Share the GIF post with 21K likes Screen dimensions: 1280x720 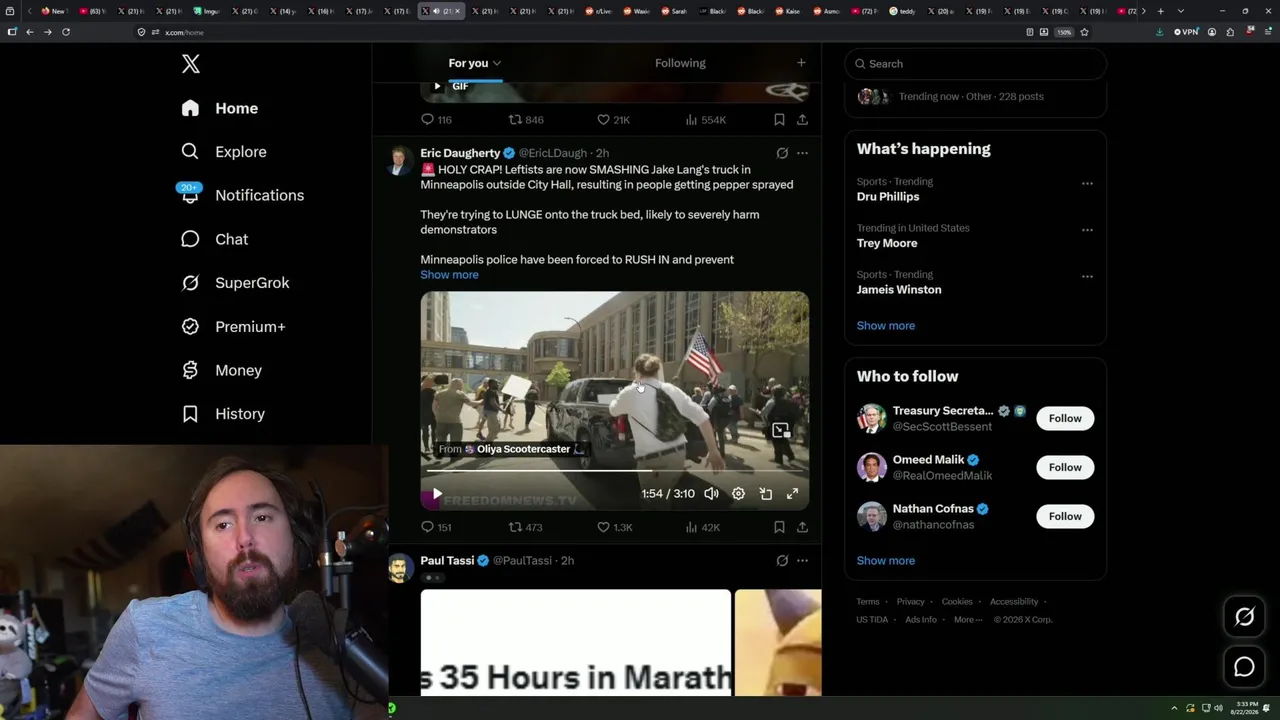point(802,120)
